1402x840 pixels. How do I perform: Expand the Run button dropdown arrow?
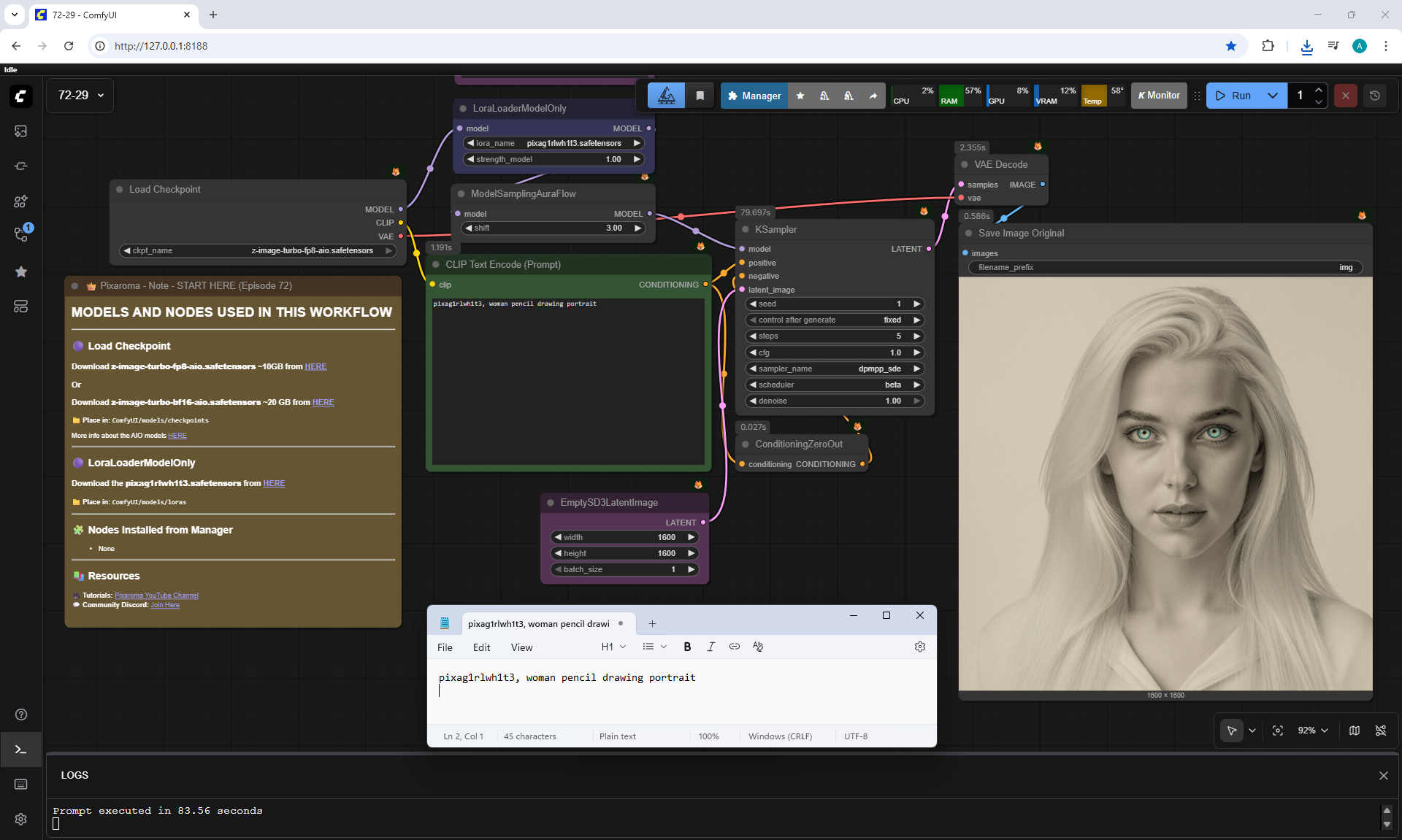pos(1272,96)
